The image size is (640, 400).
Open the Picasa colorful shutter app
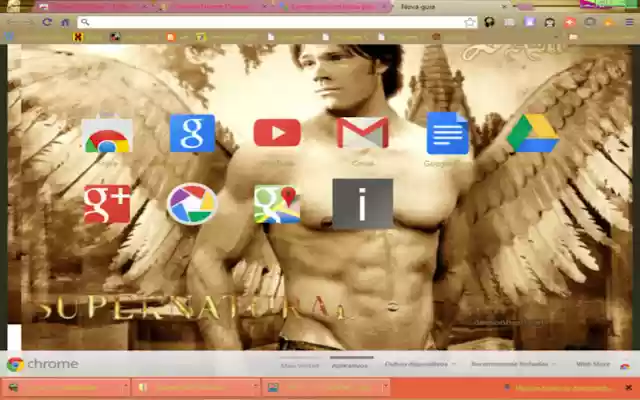(192, 204)
